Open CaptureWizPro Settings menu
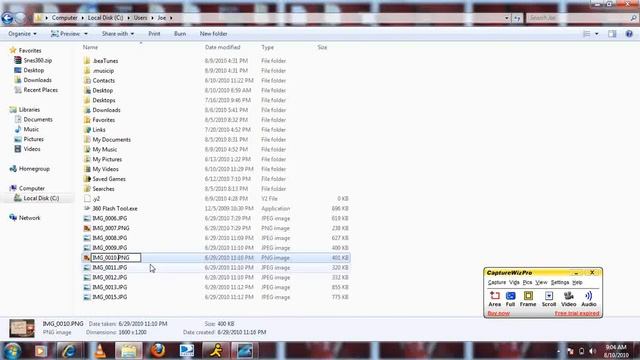The height and width of the screenshot is (360, 640). [x=560, y=282]
